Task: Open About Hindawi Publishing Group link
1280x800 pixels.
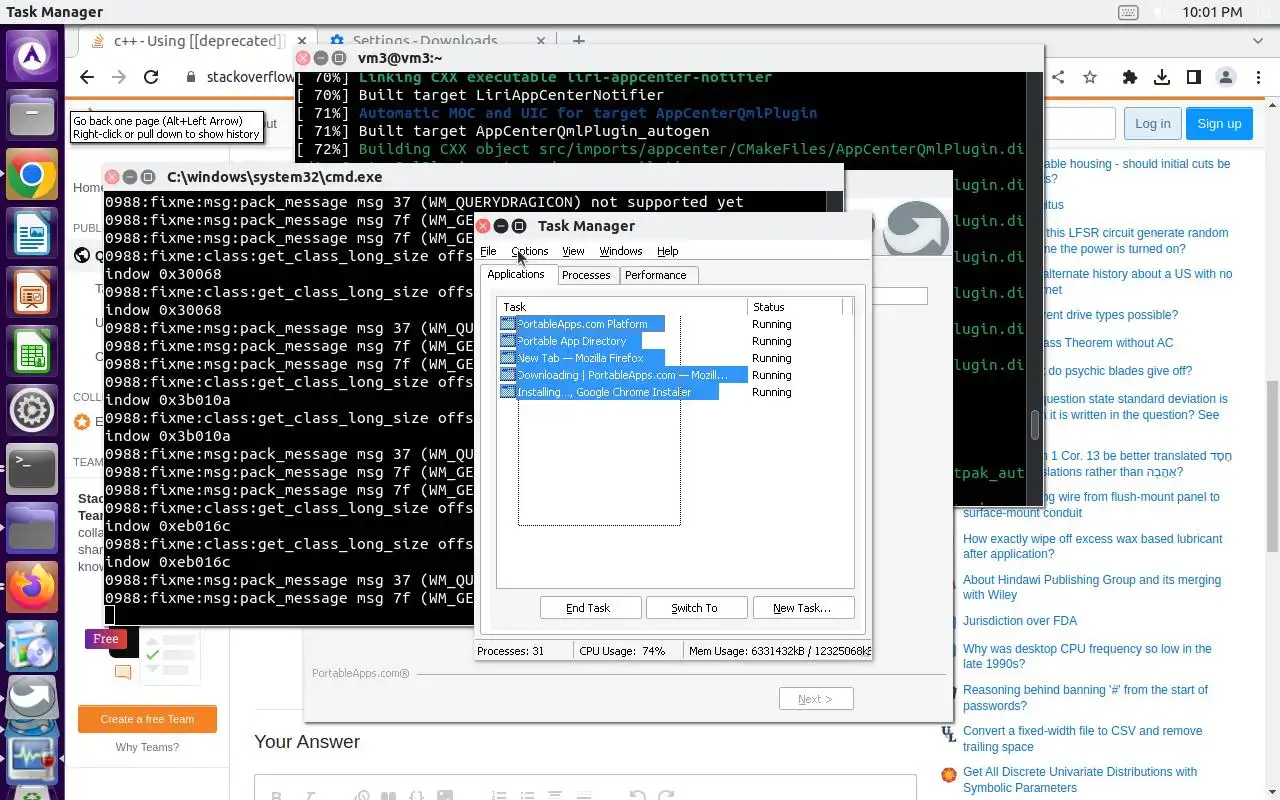Action: click(x=1092, y=587)
